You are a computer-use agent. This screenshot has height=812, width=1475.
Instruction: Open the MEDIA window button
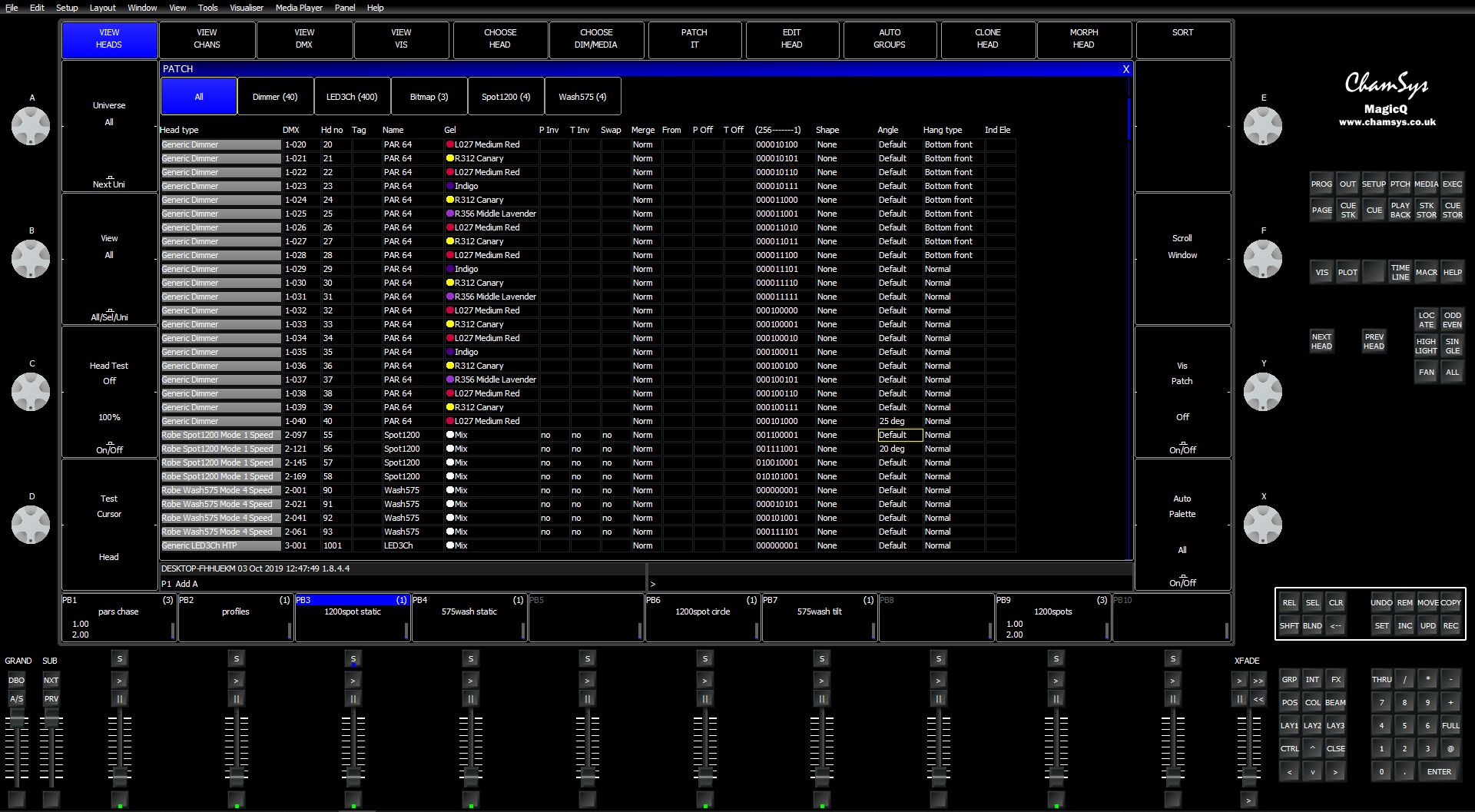[x=1426, y=184]
